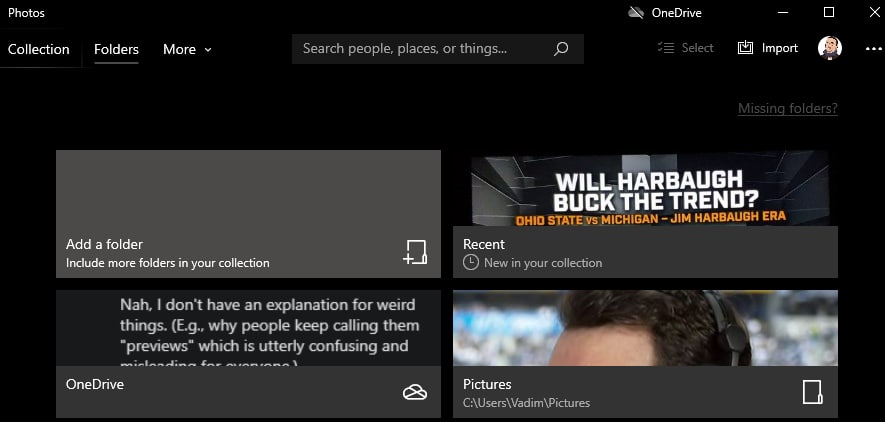Open the user profile avatar
Viewport: 885px width, 422px height.
(830, 48)
